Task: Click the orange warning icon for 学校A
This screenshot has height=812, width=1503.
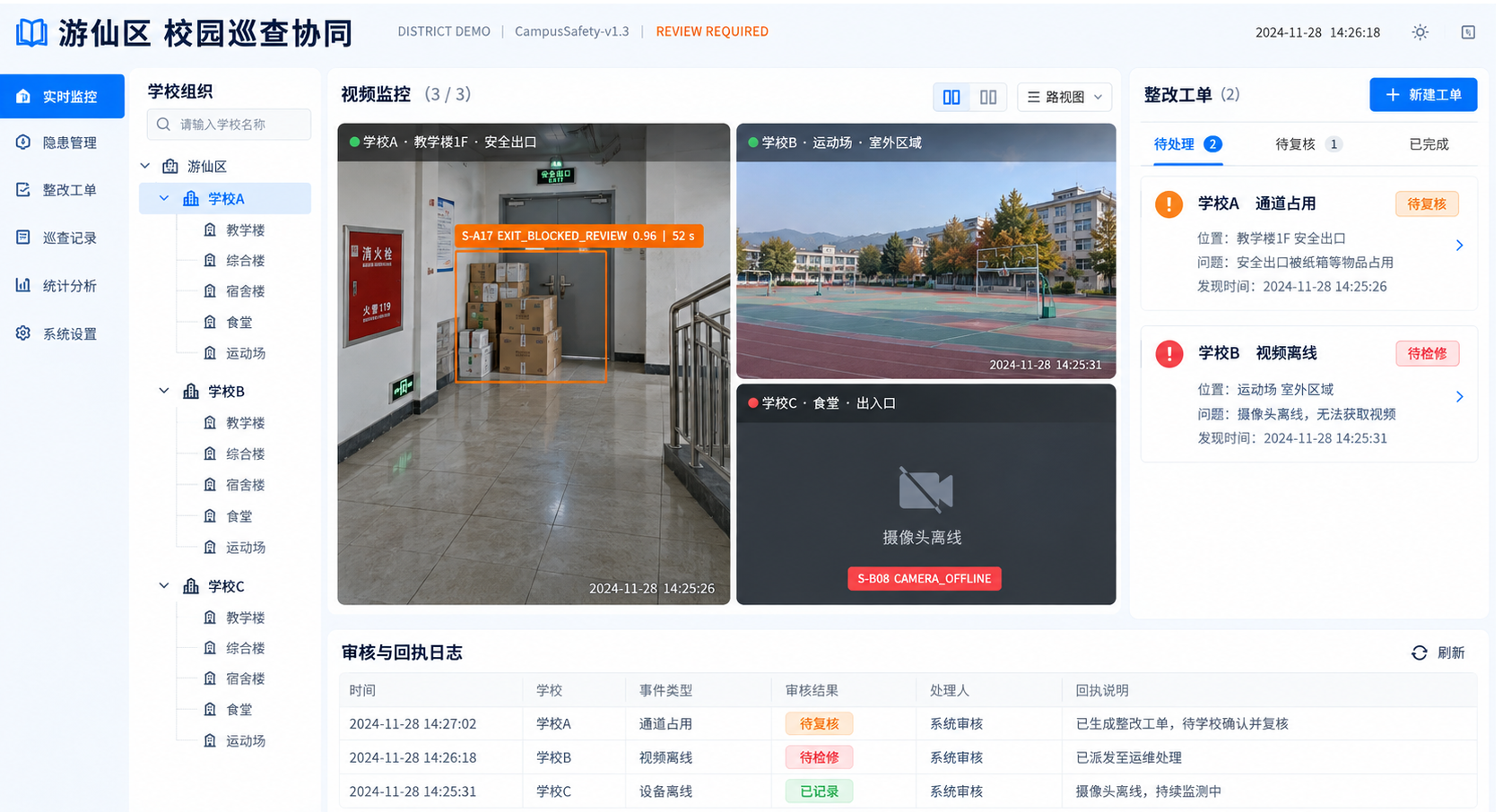Action: pyautogui.click(x=1169, y=204)
